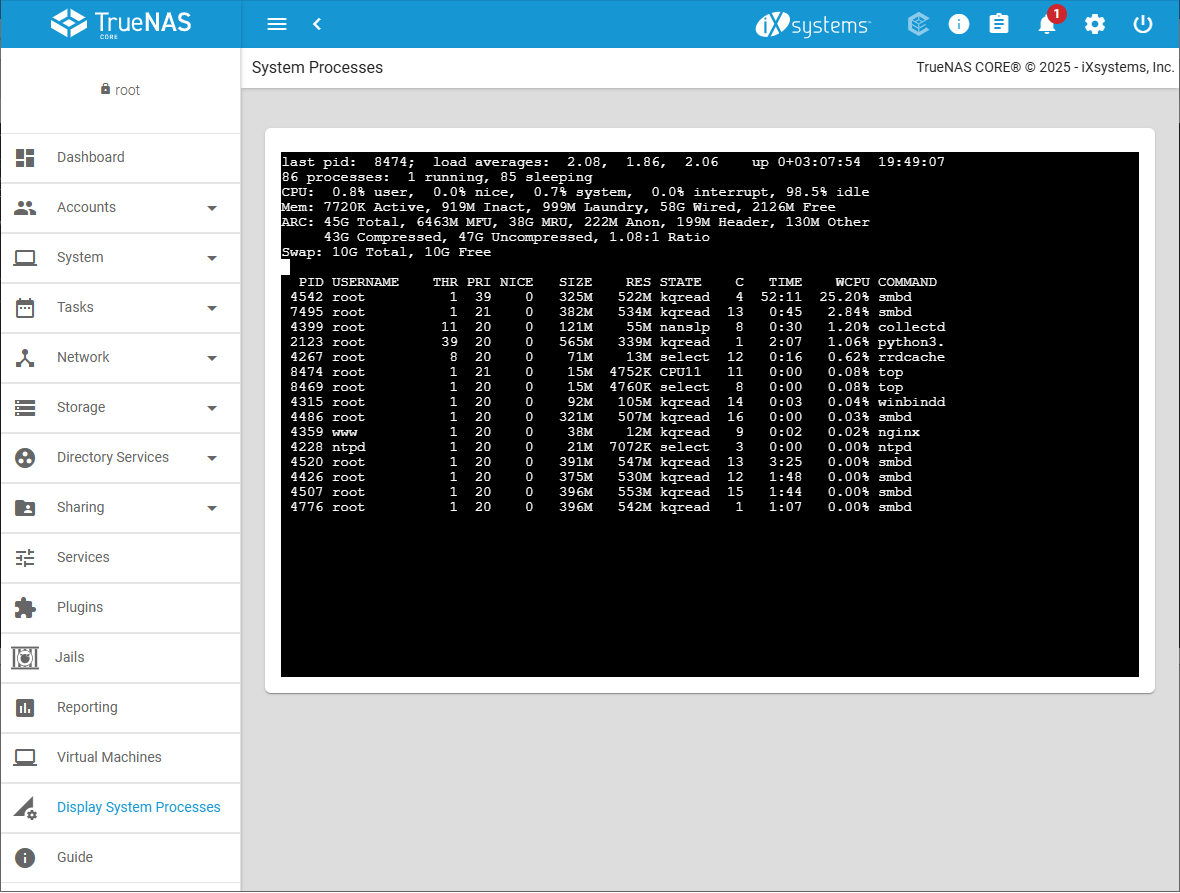Click the Tasks calendar icon

pos(25,308)
